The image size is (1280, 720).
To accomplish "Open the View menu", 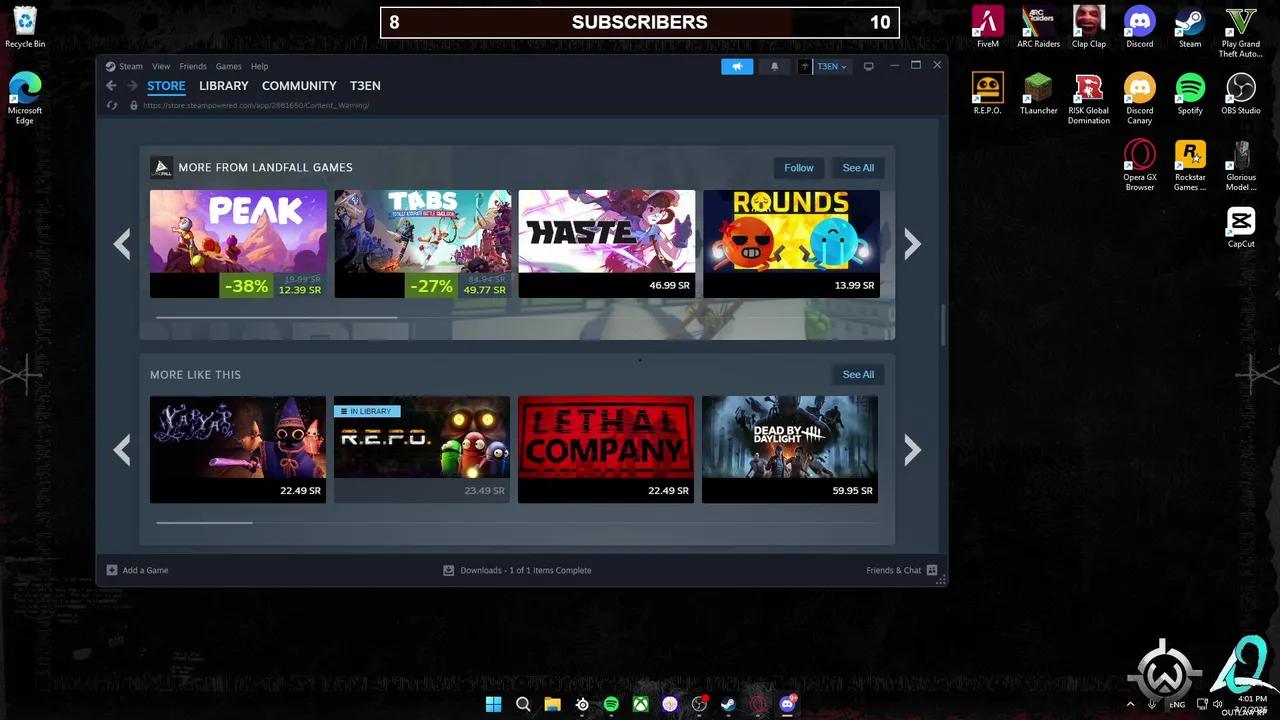I will (x=161, y=66).
